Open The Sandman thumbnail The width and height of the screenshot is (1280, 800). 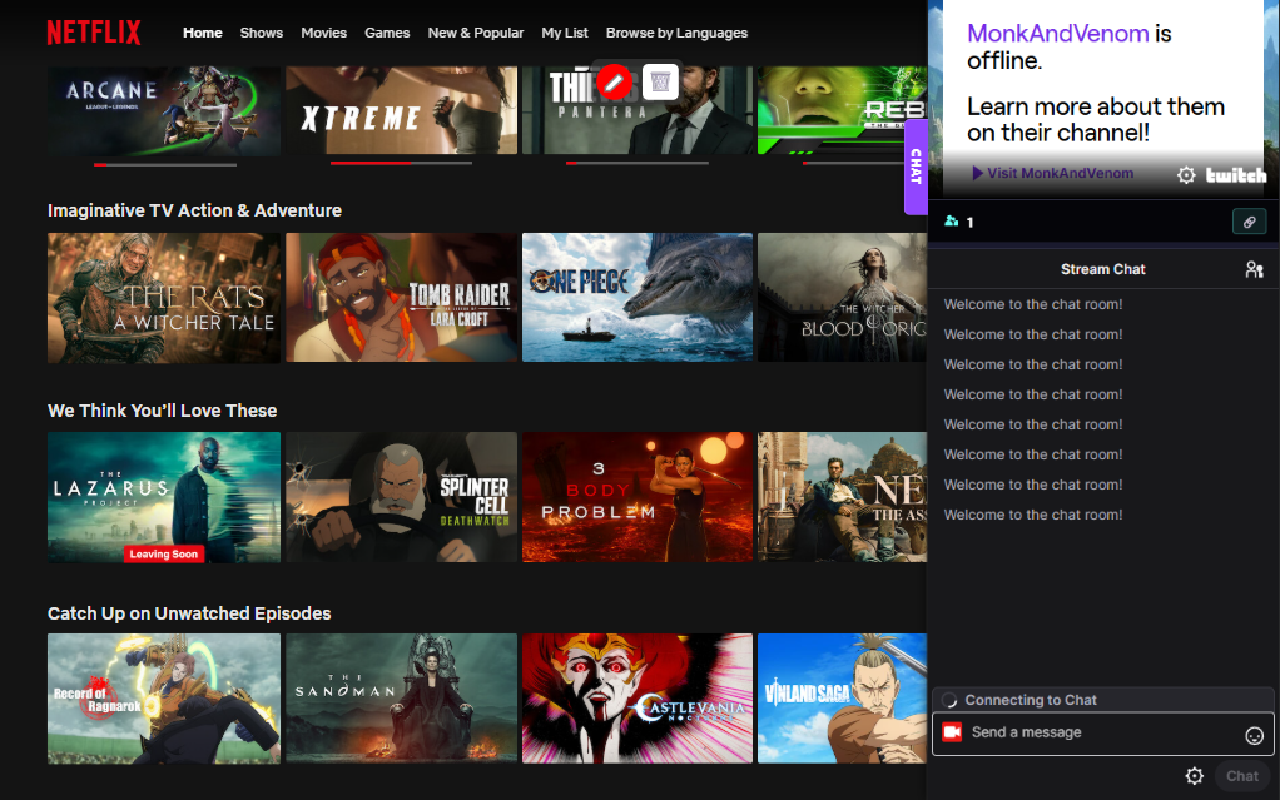point(402,698)
